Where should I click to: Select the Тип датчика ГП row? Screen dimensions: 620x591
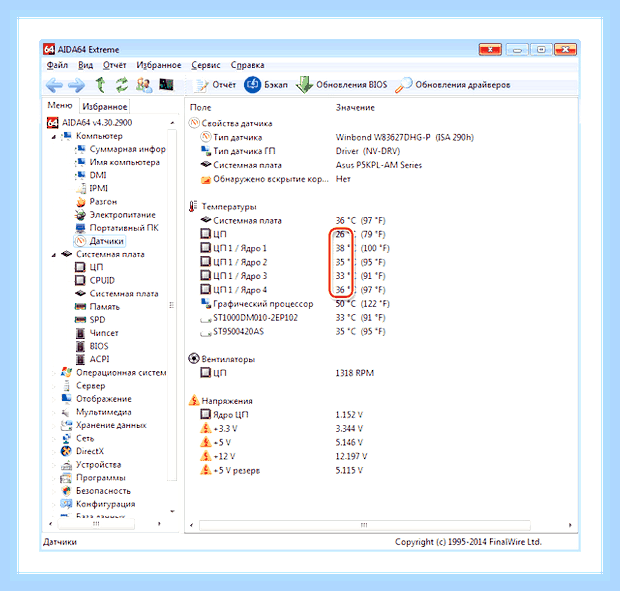(x=300, y=151)
